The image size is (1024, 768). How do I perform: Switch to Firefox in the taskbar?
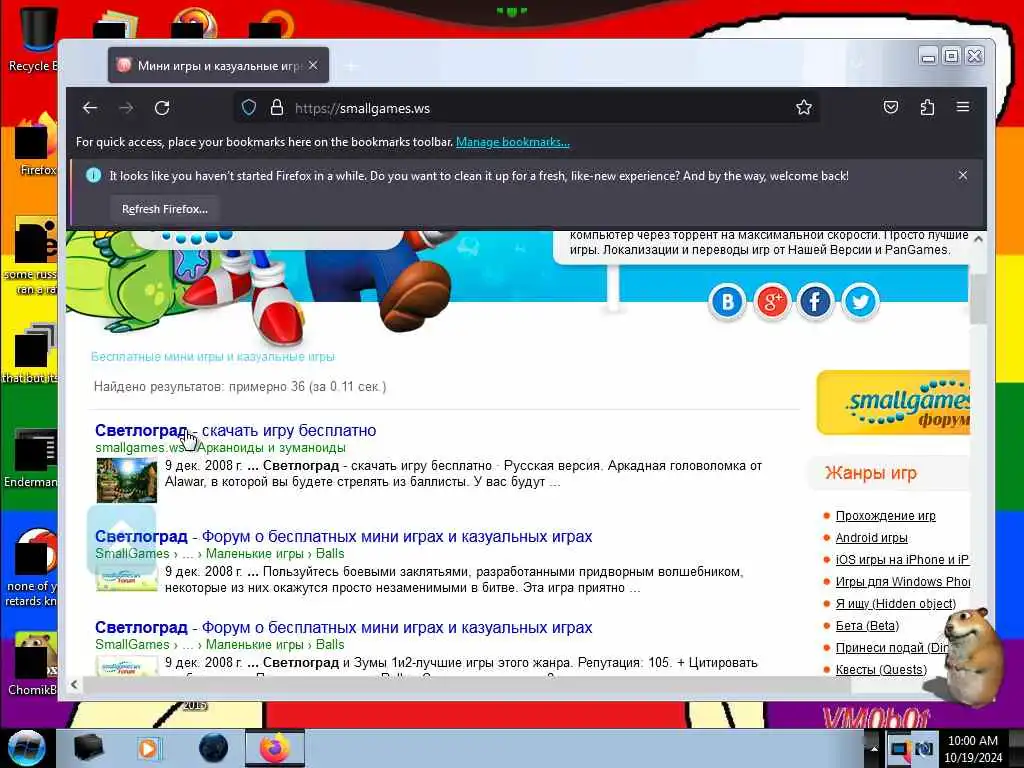275,748
